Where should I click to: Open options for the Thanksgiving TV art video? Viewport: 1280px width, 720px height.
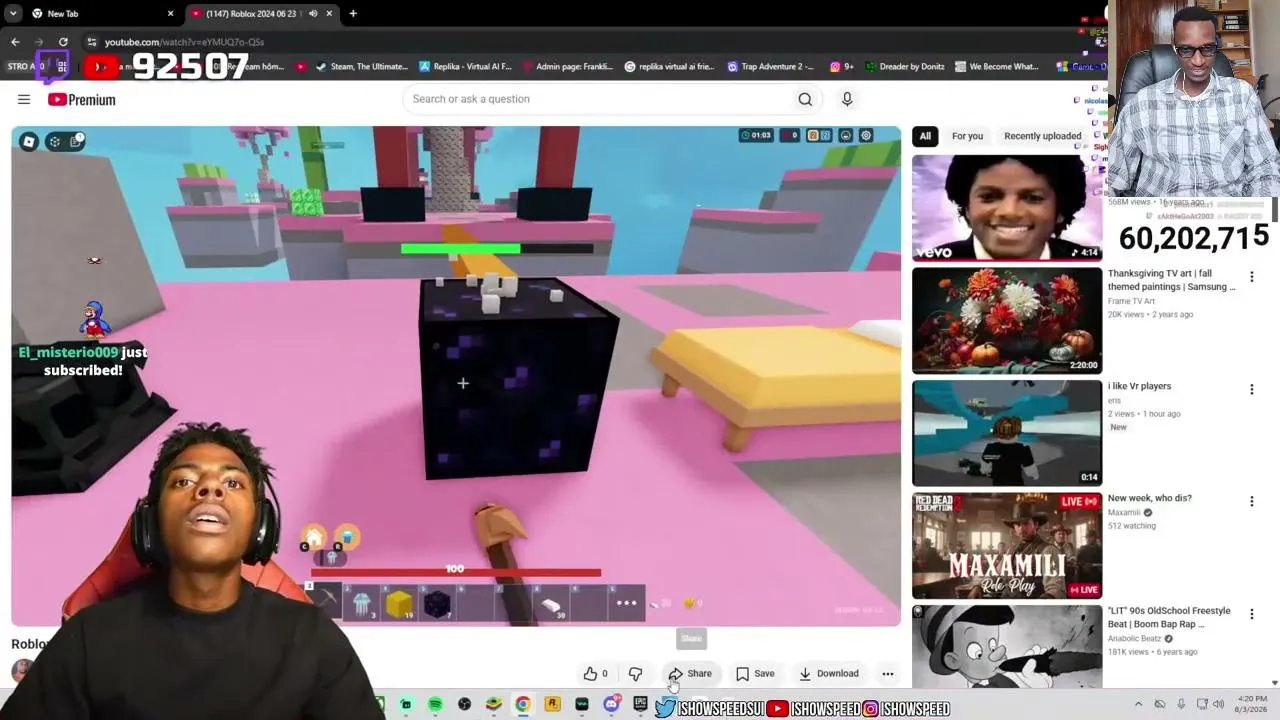coord(1251,277)
